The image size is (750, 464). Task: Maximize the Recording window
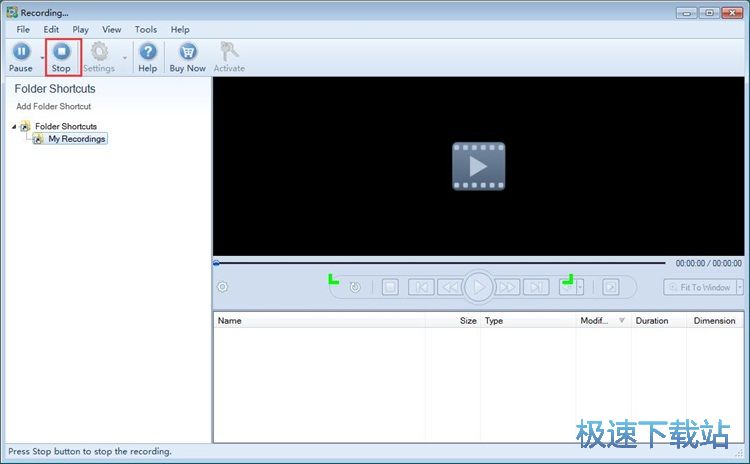click(709, 13)
